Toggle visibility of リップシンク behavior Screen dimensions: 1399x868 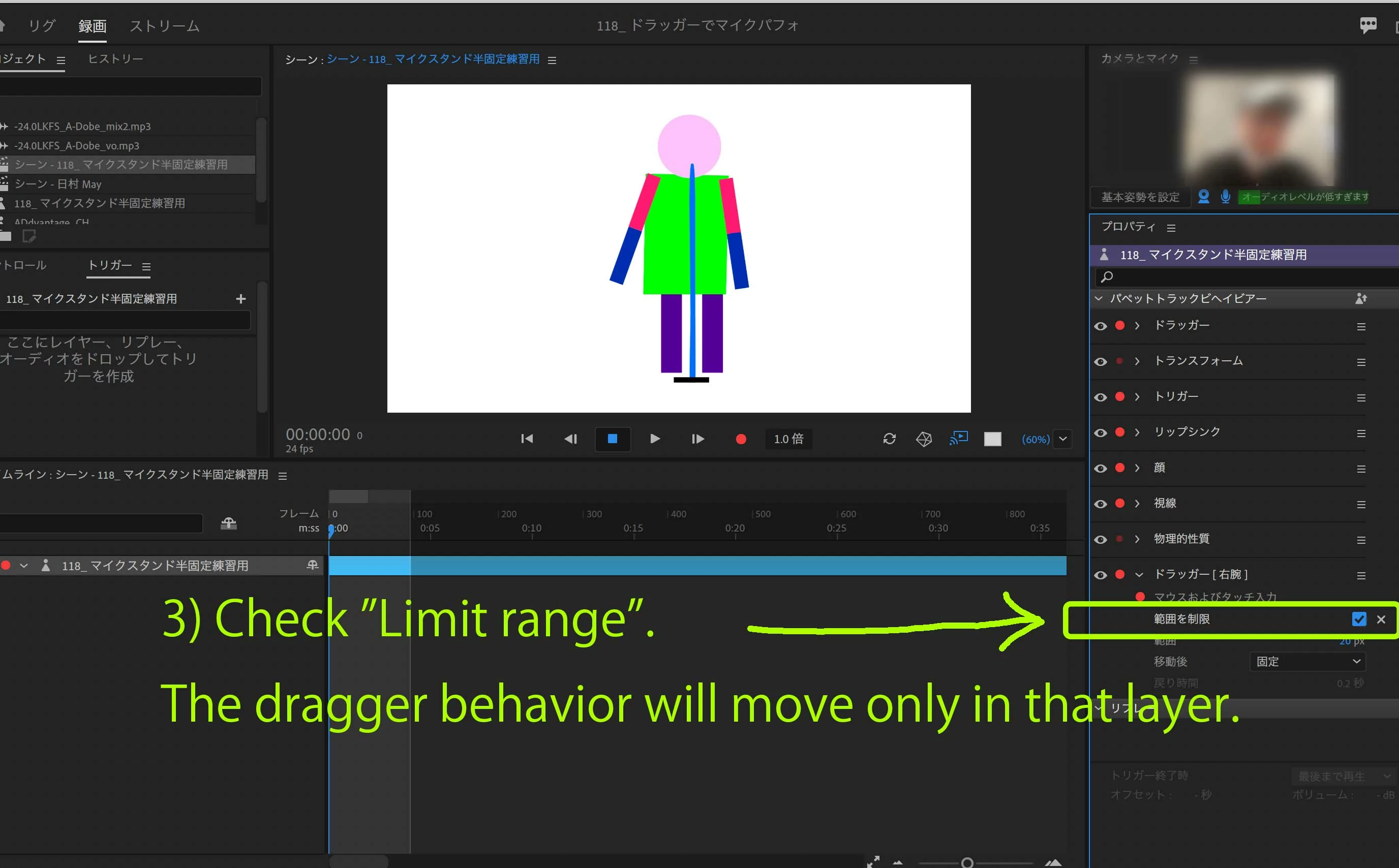pyautogui.click(x=1100, y=433)
